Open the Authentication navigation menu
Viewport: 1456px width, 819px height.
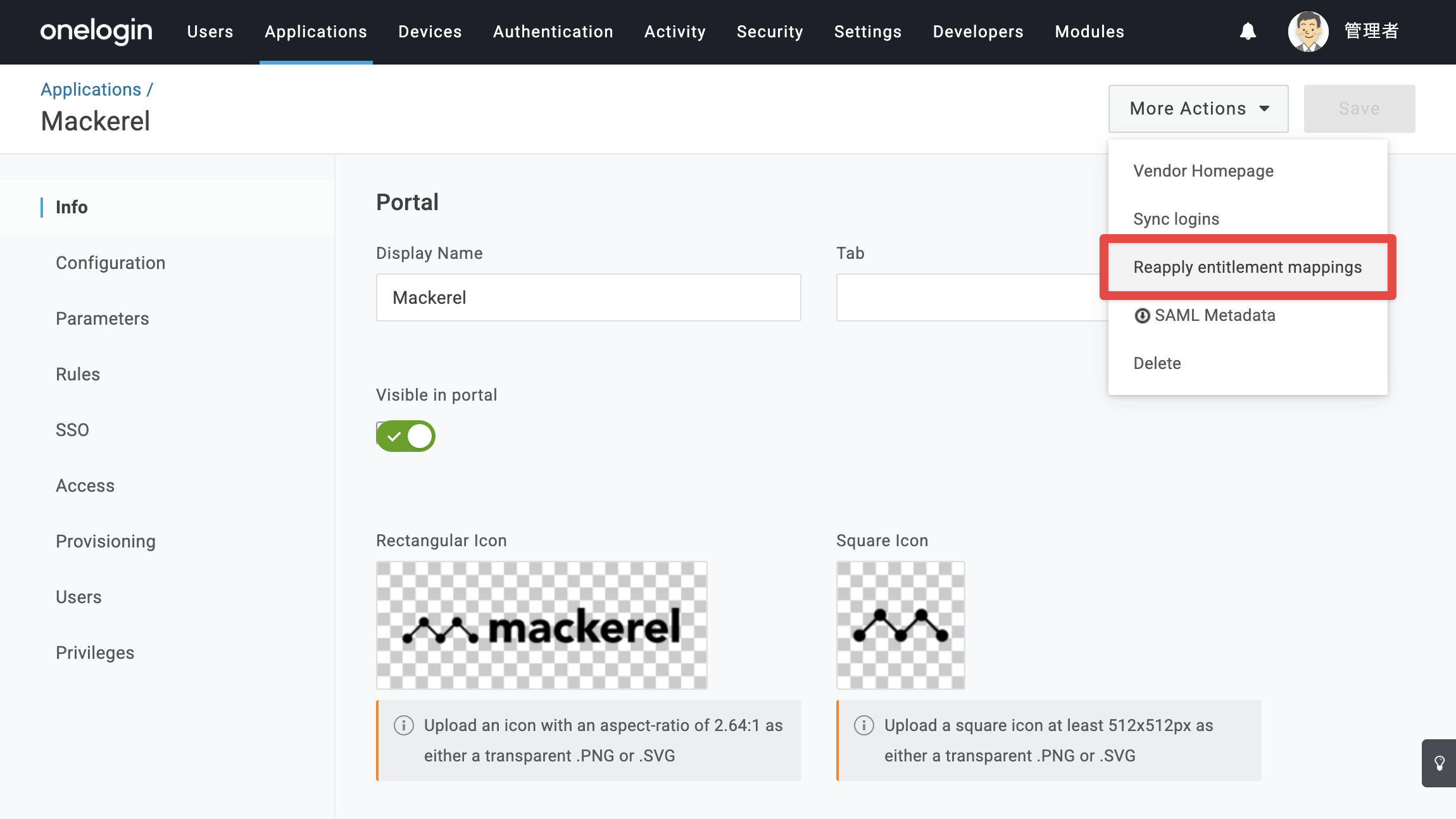[x=553, y=32]
